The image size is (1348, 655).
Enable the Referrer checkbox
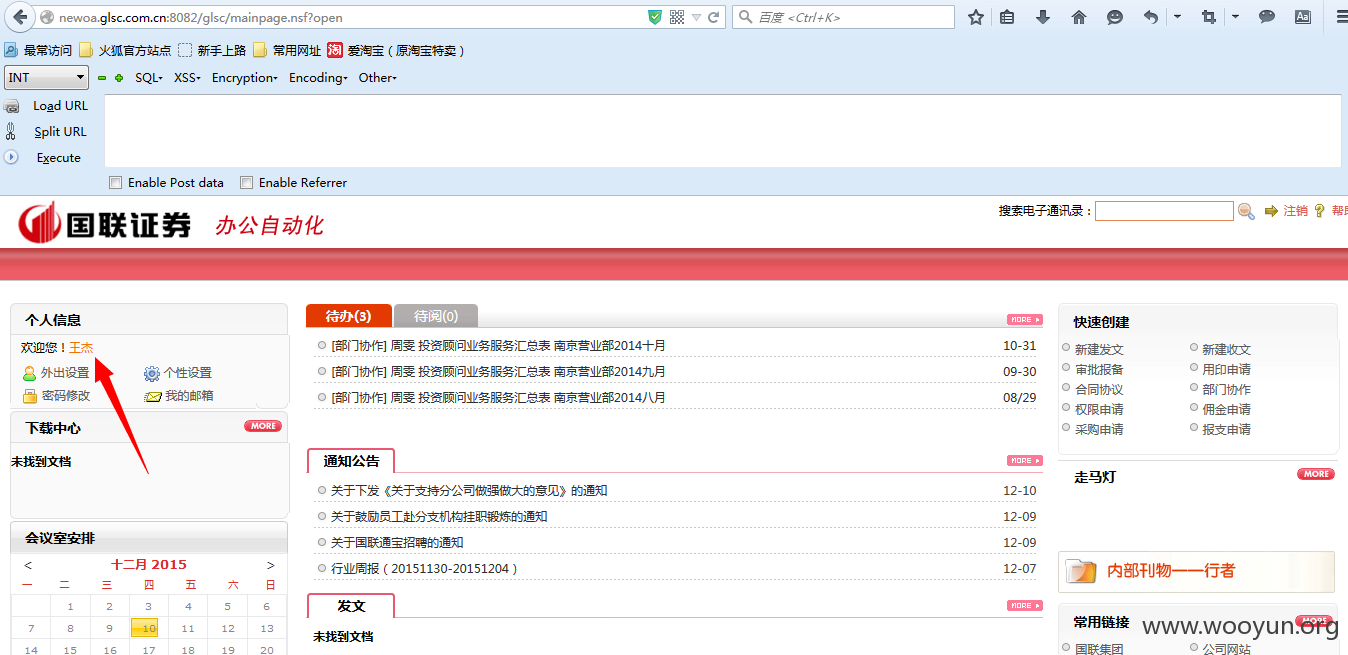pos(246,183)
